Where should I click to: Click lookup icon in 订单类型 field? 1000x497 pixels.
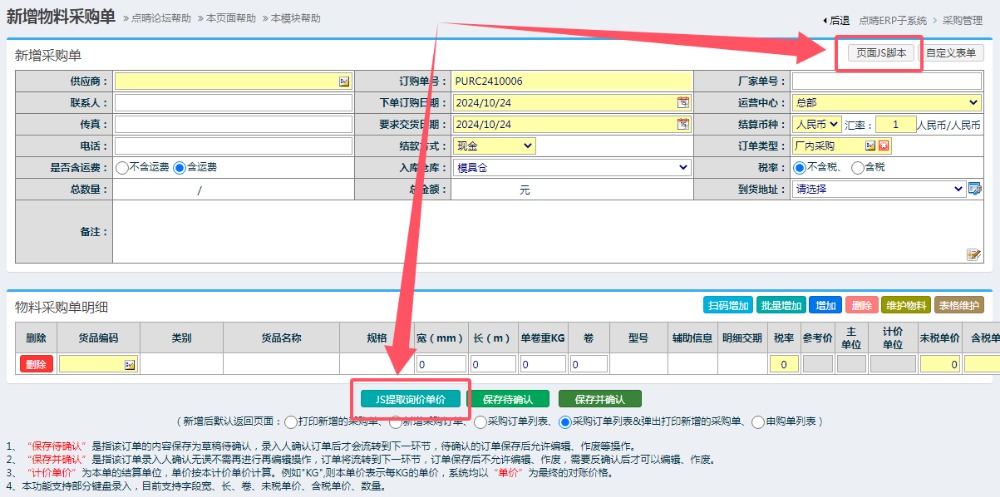click(x=871, y=146)
